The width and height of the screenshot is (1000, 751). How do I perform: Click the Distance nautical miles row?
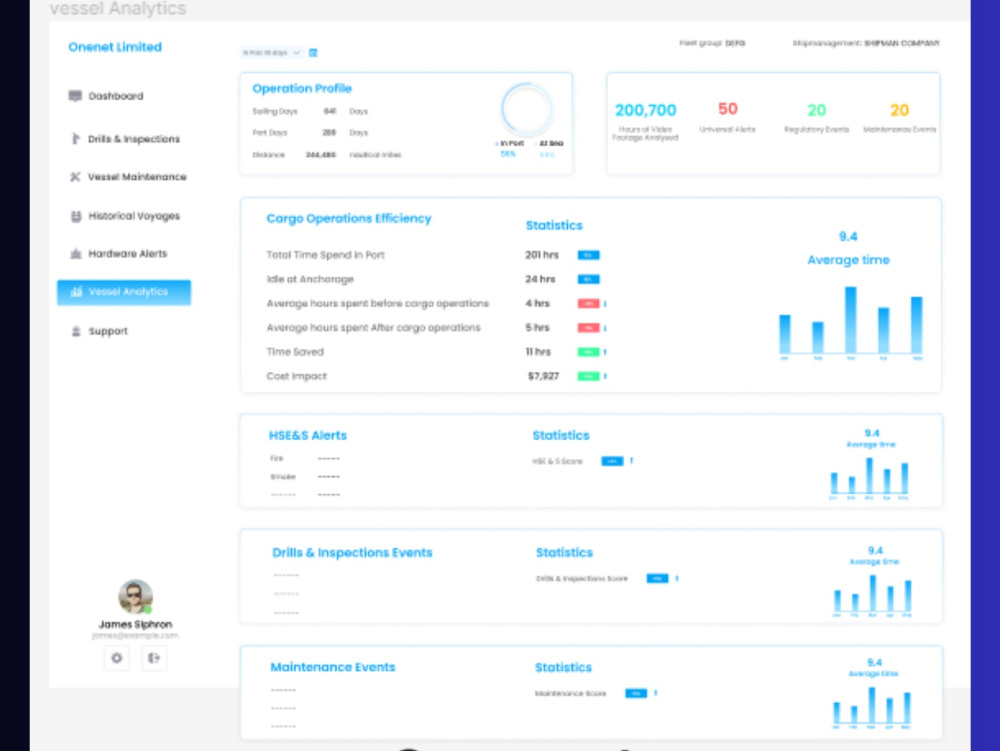327,154
